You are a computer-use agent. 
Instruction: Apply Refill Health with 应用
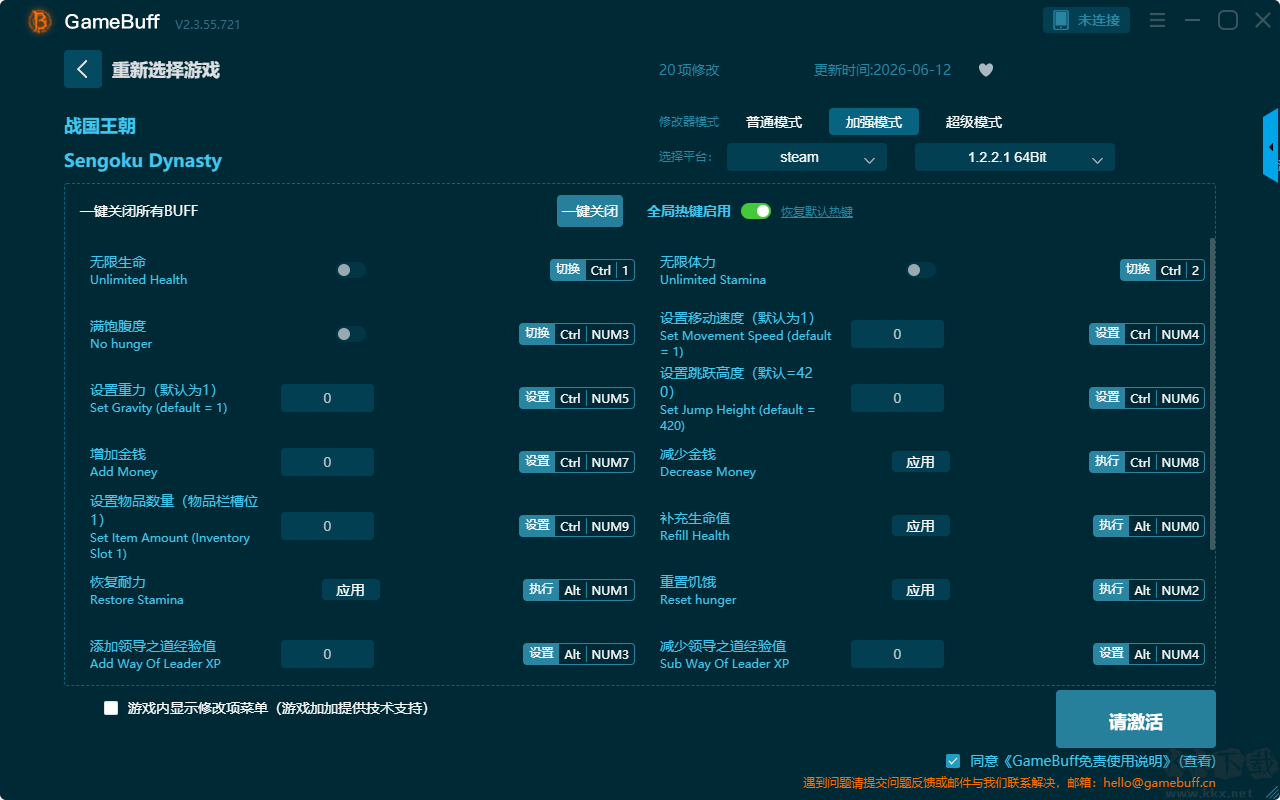pos(921,526)
